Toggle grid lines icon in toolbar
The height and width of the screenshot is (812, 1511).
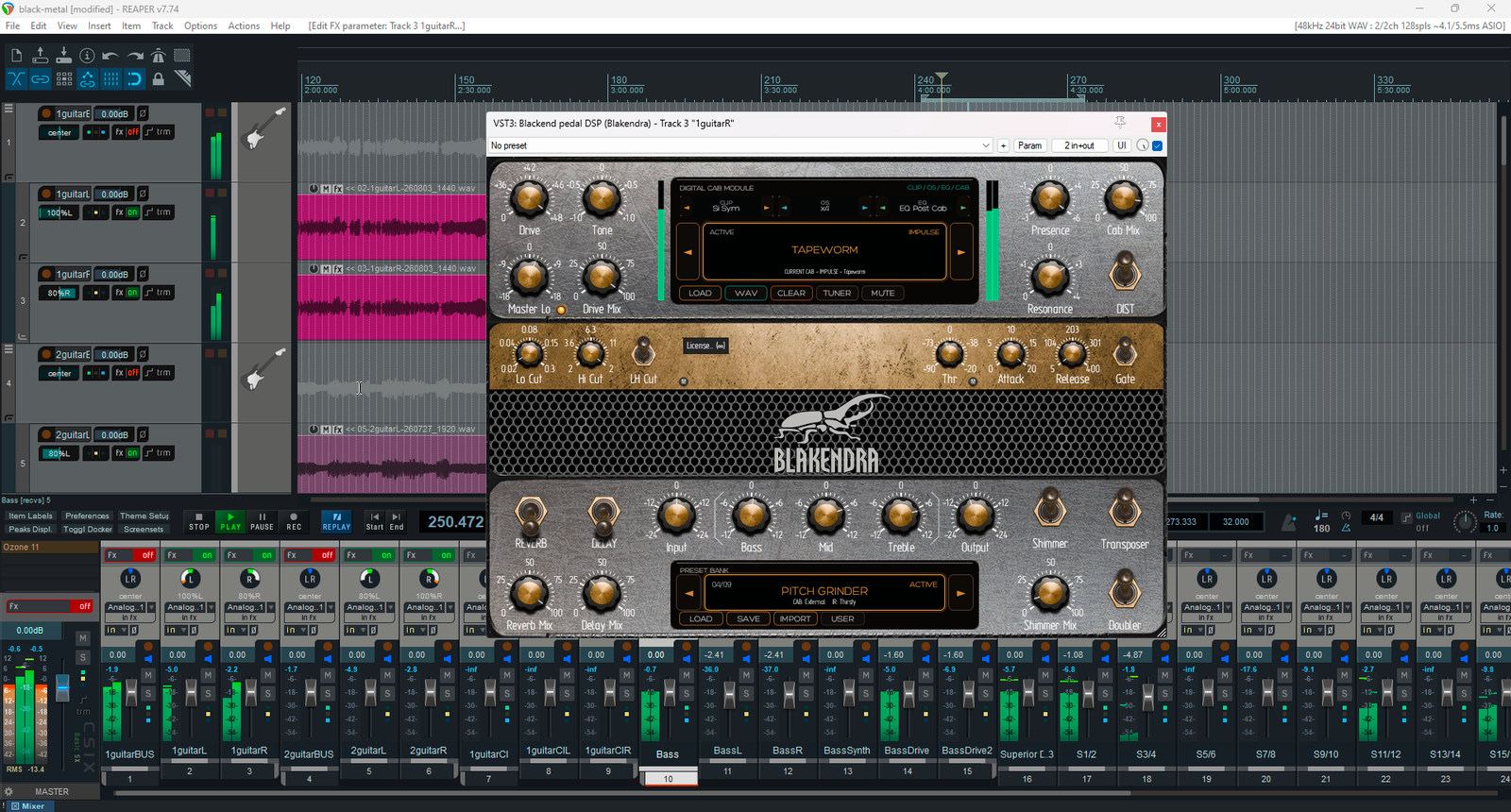(110, 79)
